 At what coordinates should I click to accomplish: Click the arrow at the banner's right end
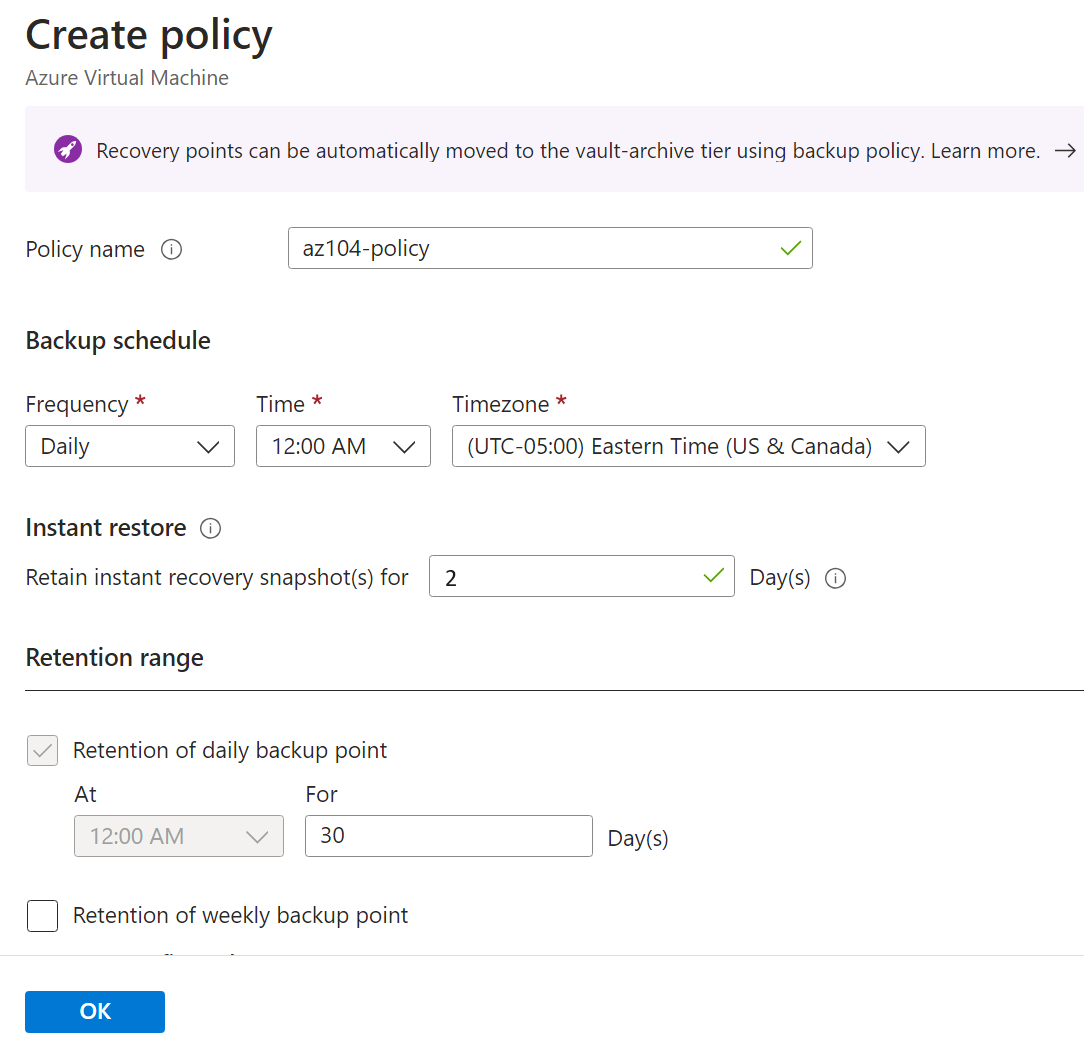click(1065, 150)
